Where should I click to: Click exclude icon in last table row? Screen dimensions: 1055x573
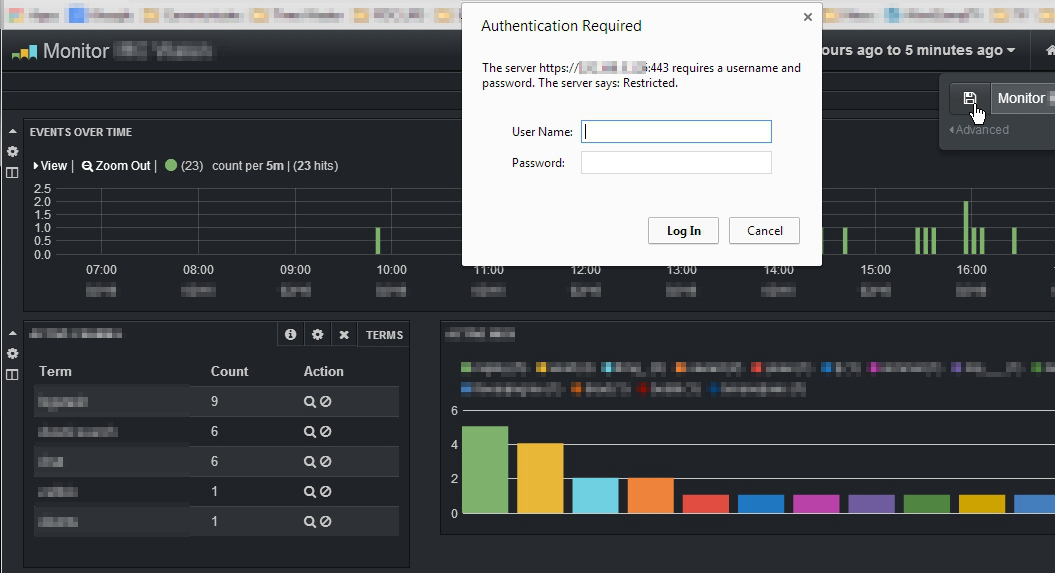pos(326,521)
